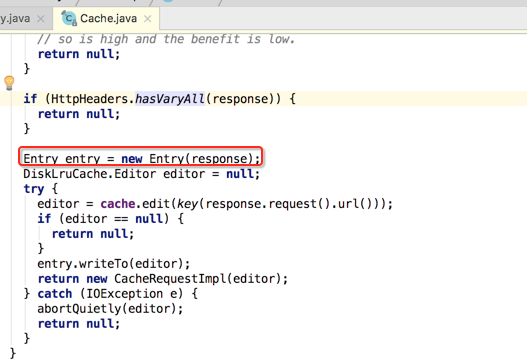Click HttpHeaders in the if statement
Screen dimensions: 527x361
pyautogui.click(x=89, y=99)
